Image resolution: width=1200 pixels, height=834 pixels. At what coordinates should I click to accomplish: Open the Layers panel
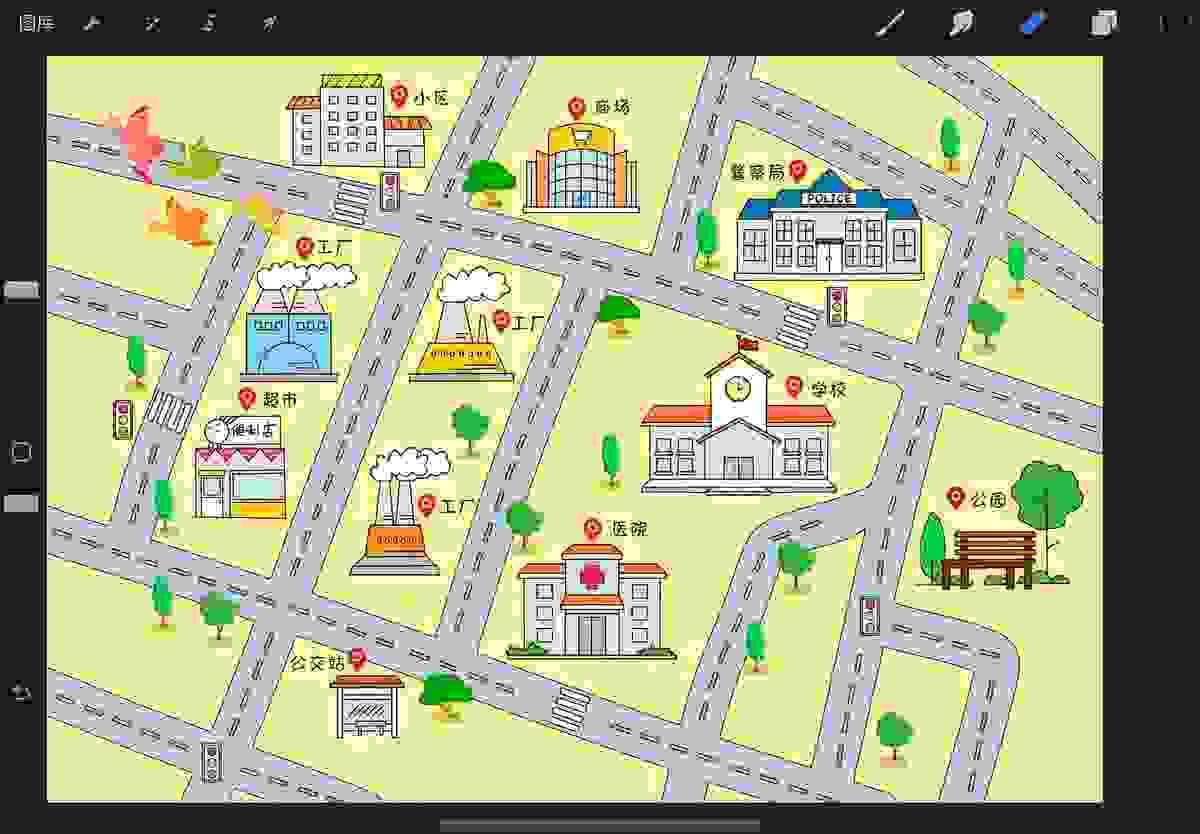(x=1104, y=23)
